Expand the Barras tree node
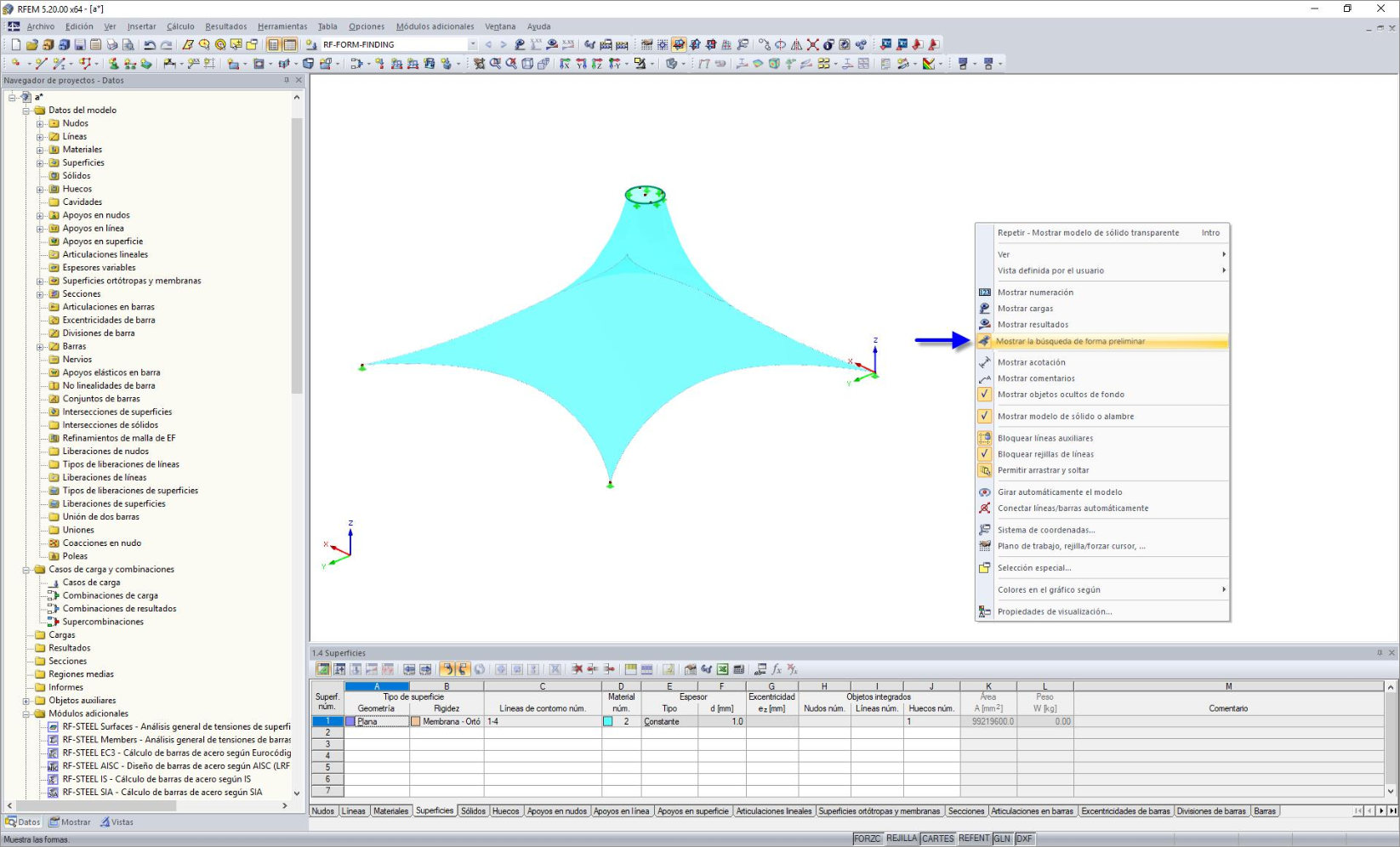 [39, 346]
